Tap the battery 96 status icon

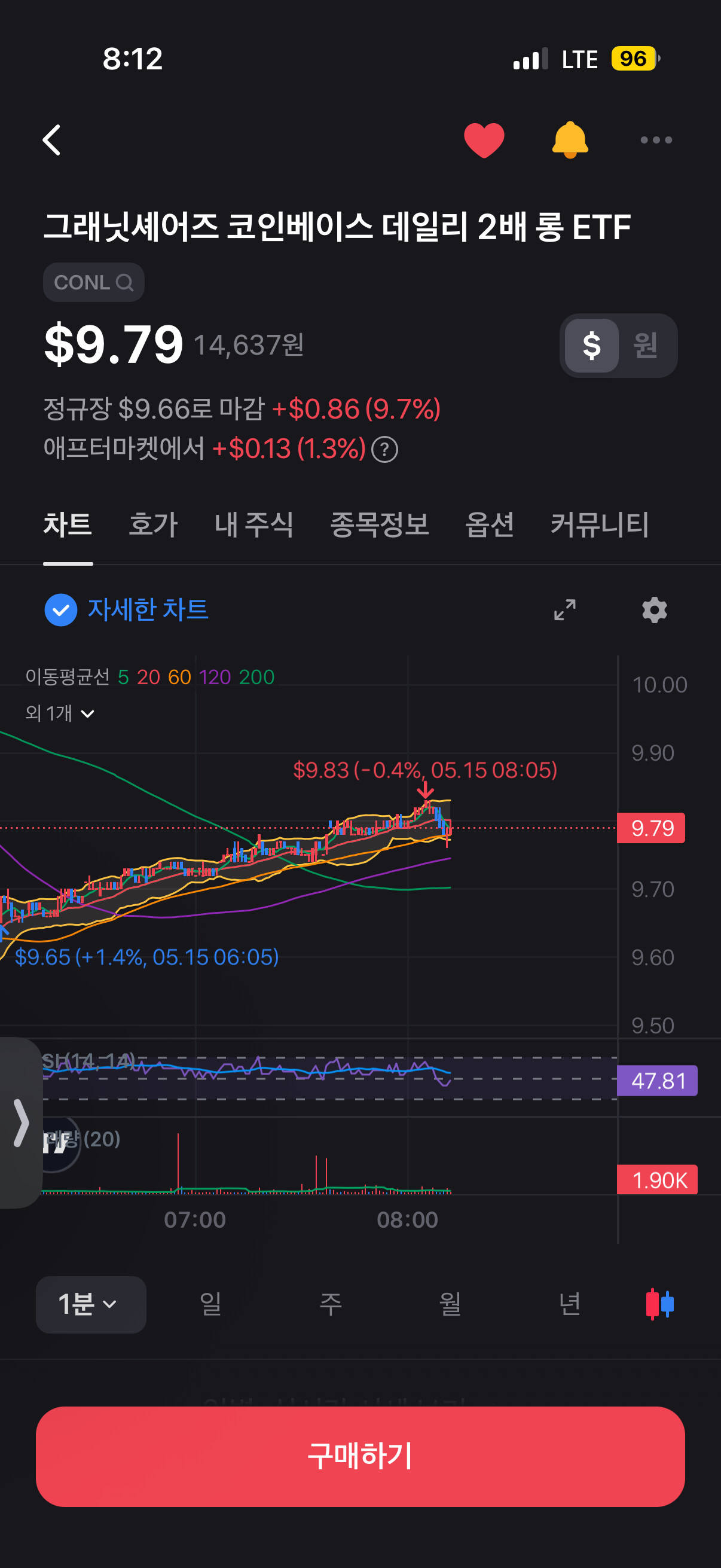636,59
